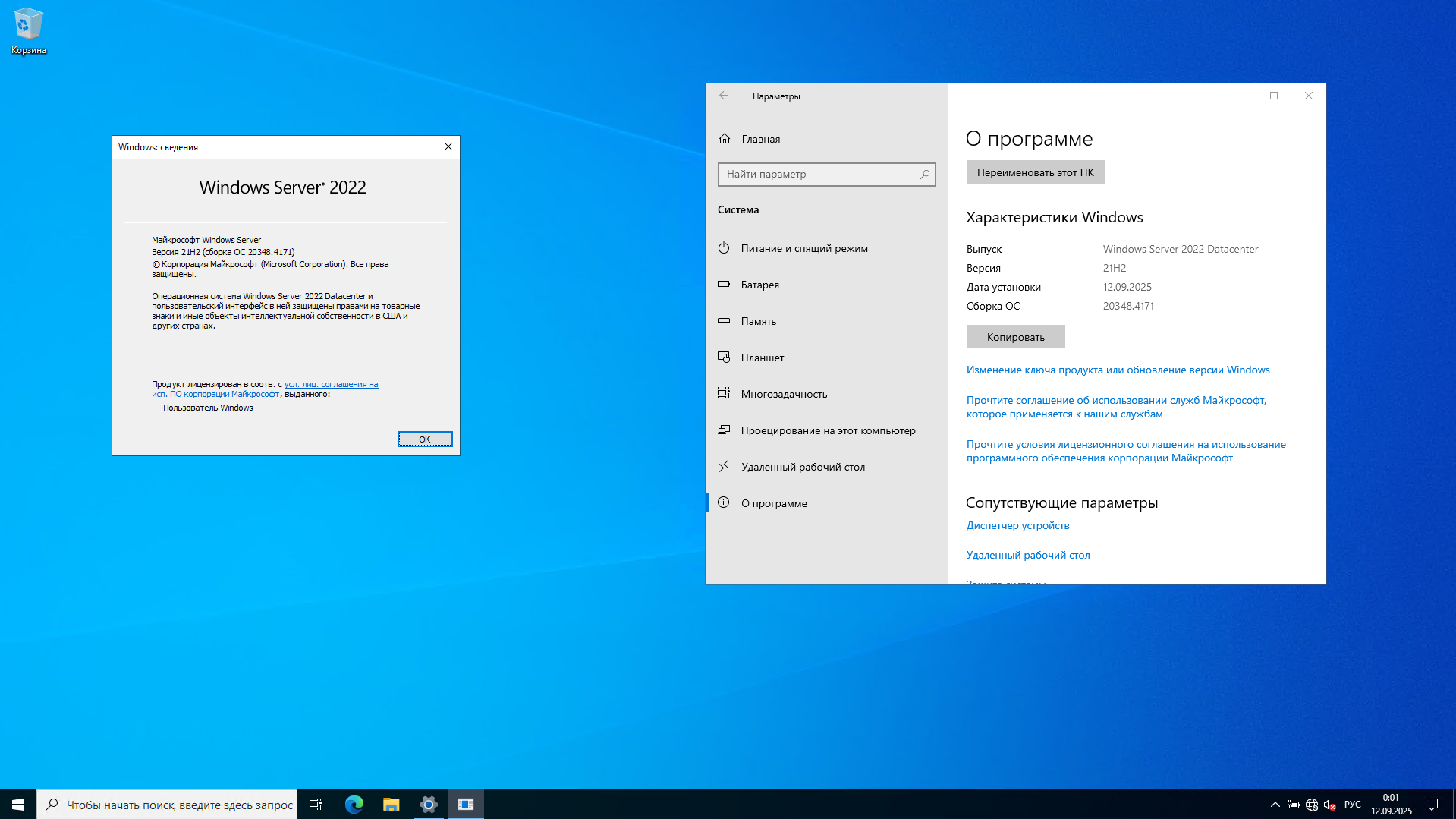Select Windows Server 2022 Datacenter edition value
This screenshot has width=1456, height=819.
click(x=1181, y=249)
